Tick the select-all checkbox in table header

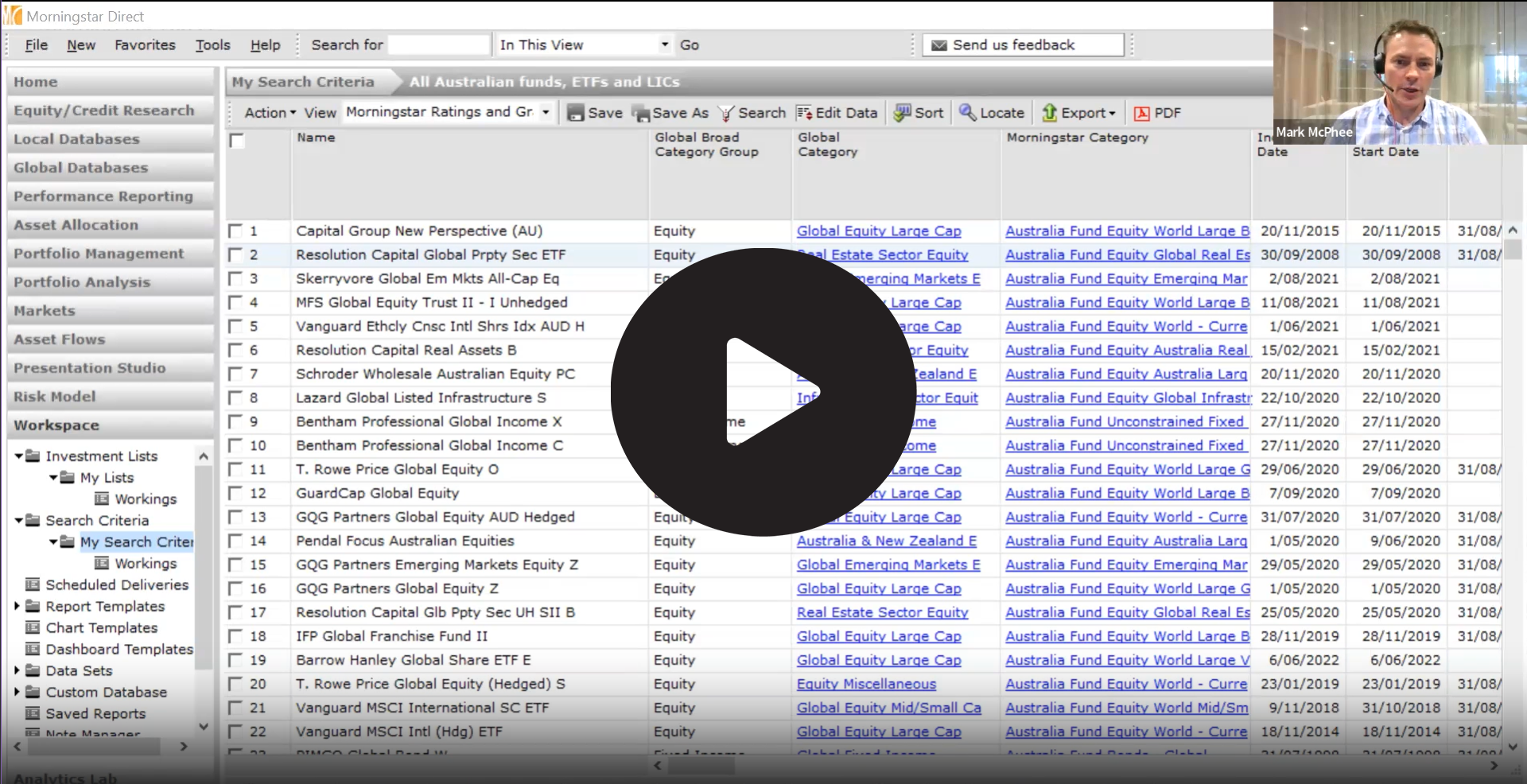tap(236, 141)
